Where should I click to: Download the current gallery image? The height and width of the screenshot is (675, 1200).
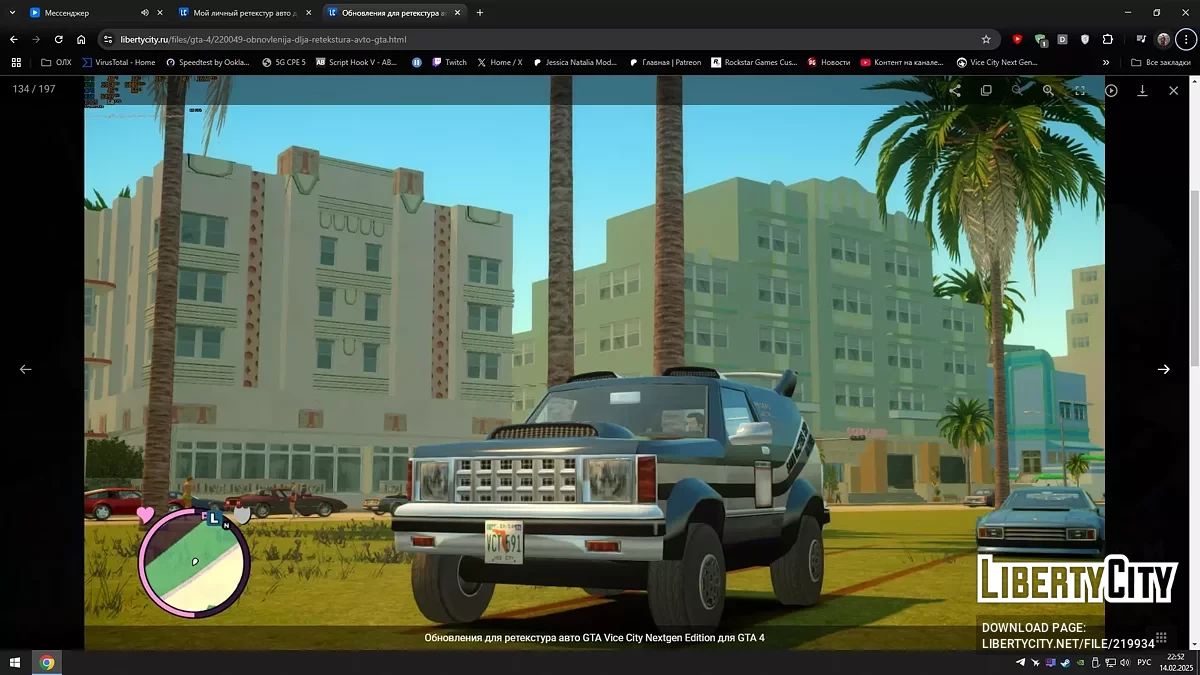pos(1142,90)
